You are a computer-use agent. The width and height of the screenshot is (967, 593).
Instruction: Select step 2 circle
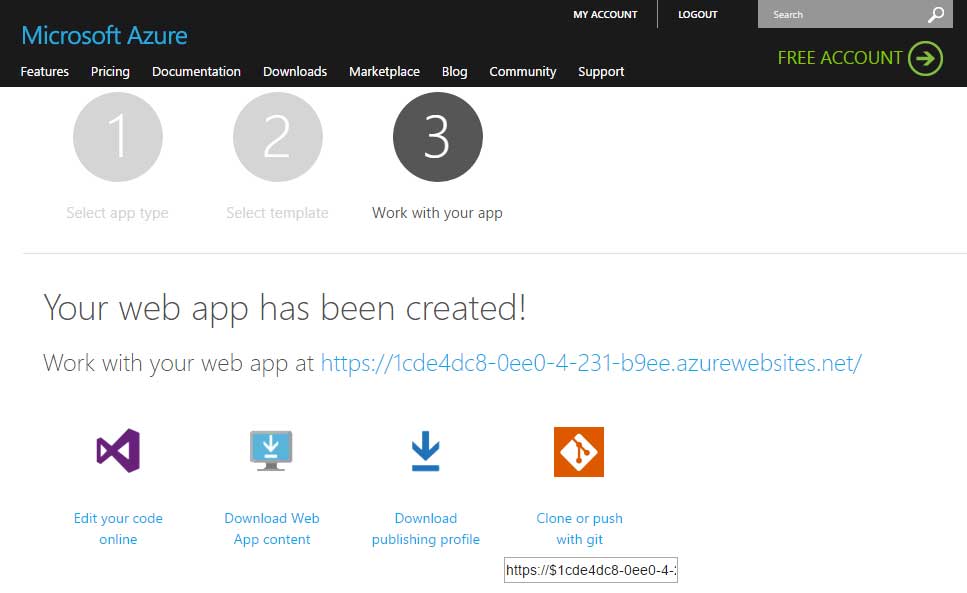278,137
